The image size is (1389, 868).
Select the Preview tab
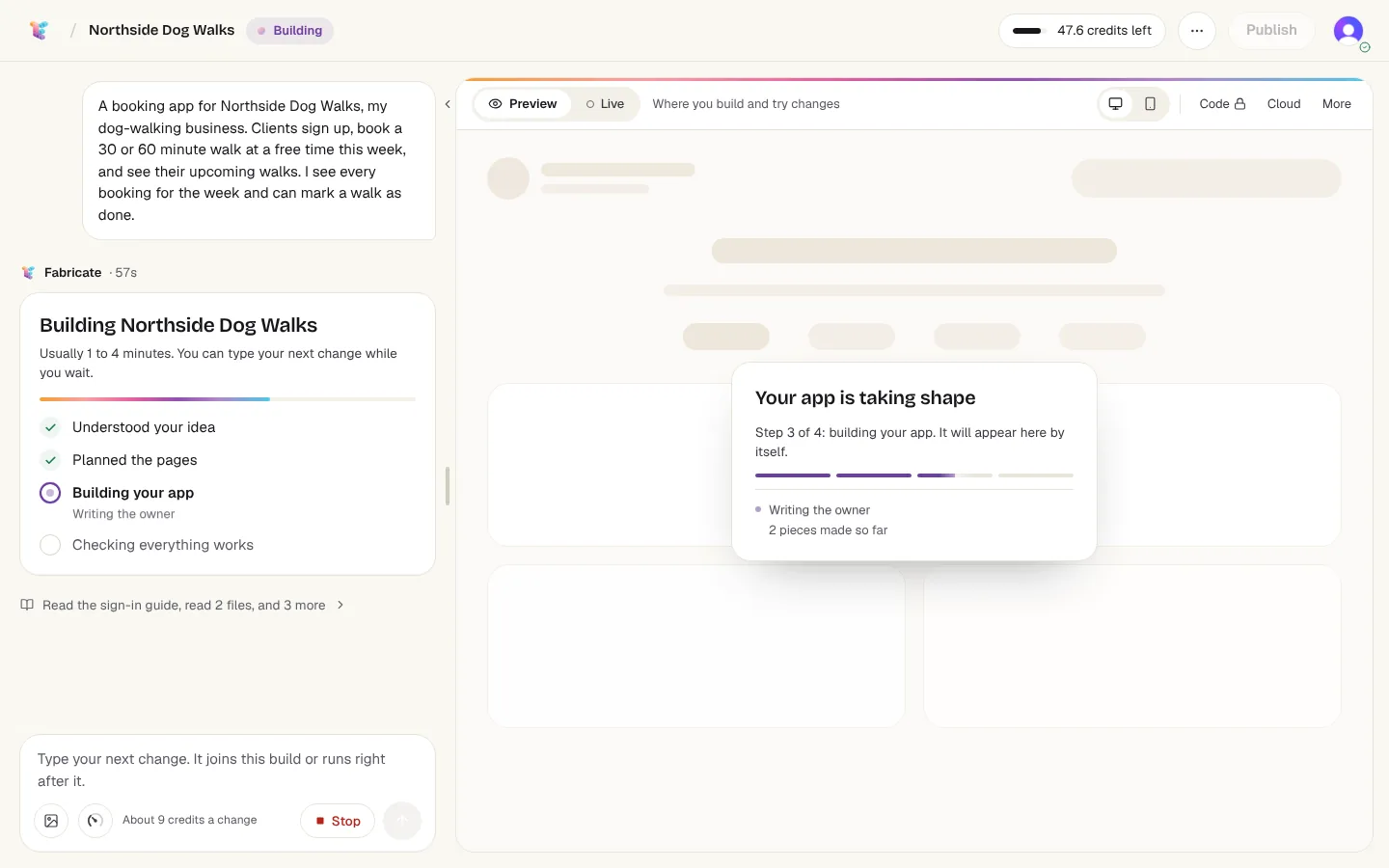523,104
